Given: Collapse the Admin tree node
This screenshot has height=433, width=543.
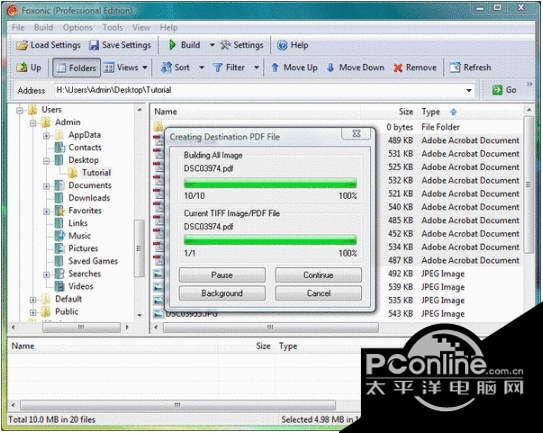Looking at the screenshot, I should [x=33, y=123].
